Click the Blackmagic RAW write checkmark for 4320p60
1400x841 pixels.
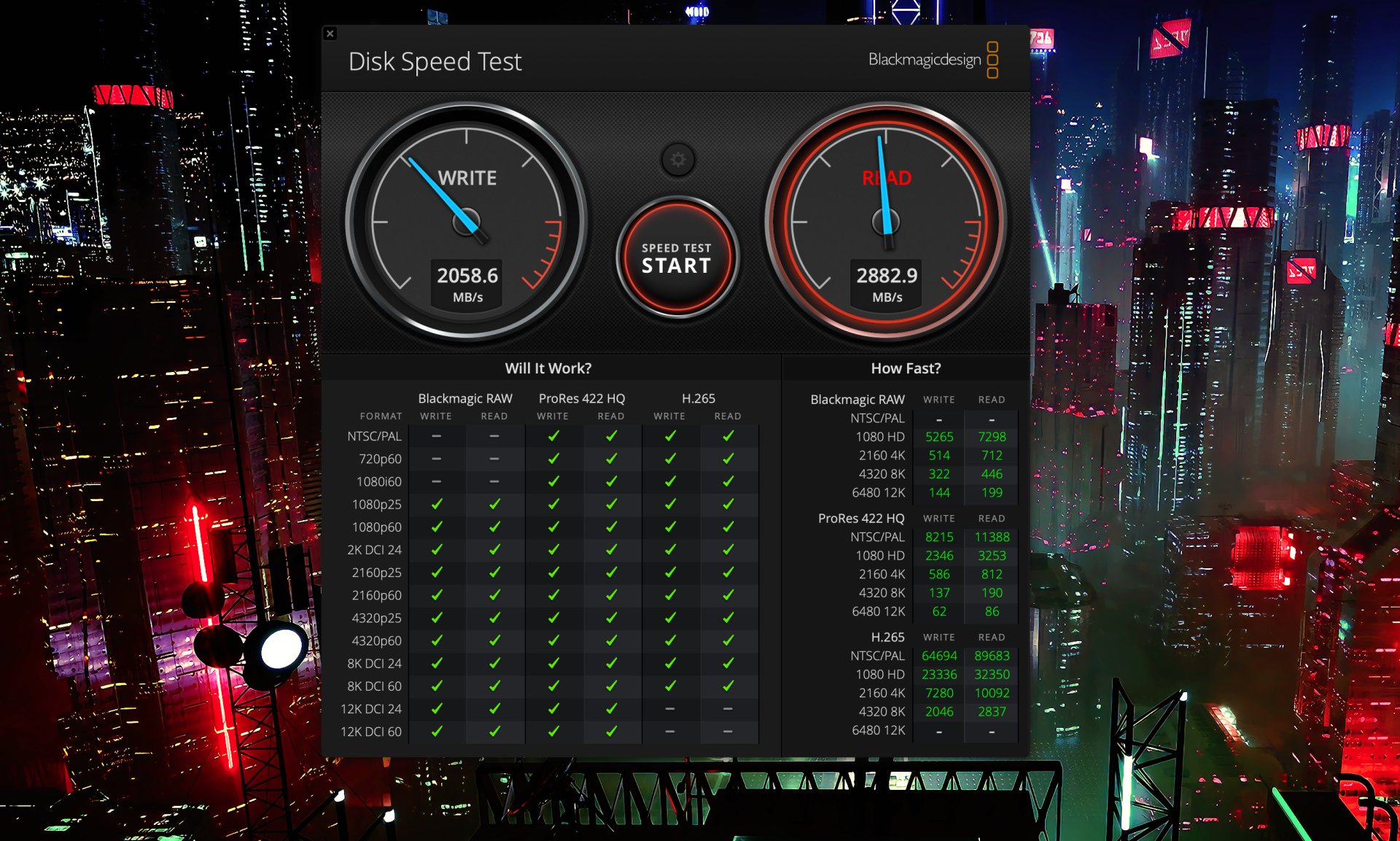437,640
